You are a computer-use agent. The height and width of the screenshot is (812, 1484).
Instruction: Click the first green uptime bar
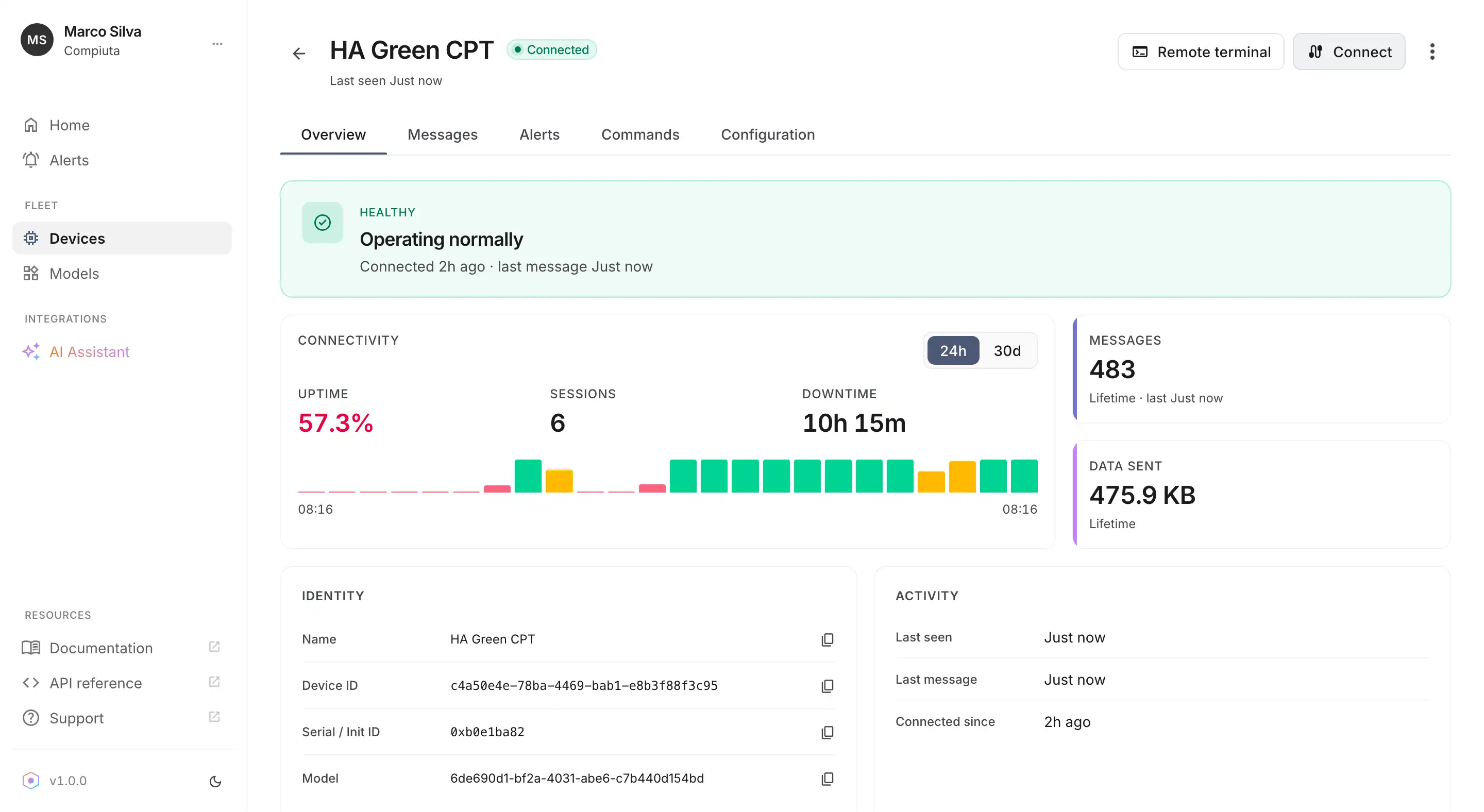[x=528, y=476]
